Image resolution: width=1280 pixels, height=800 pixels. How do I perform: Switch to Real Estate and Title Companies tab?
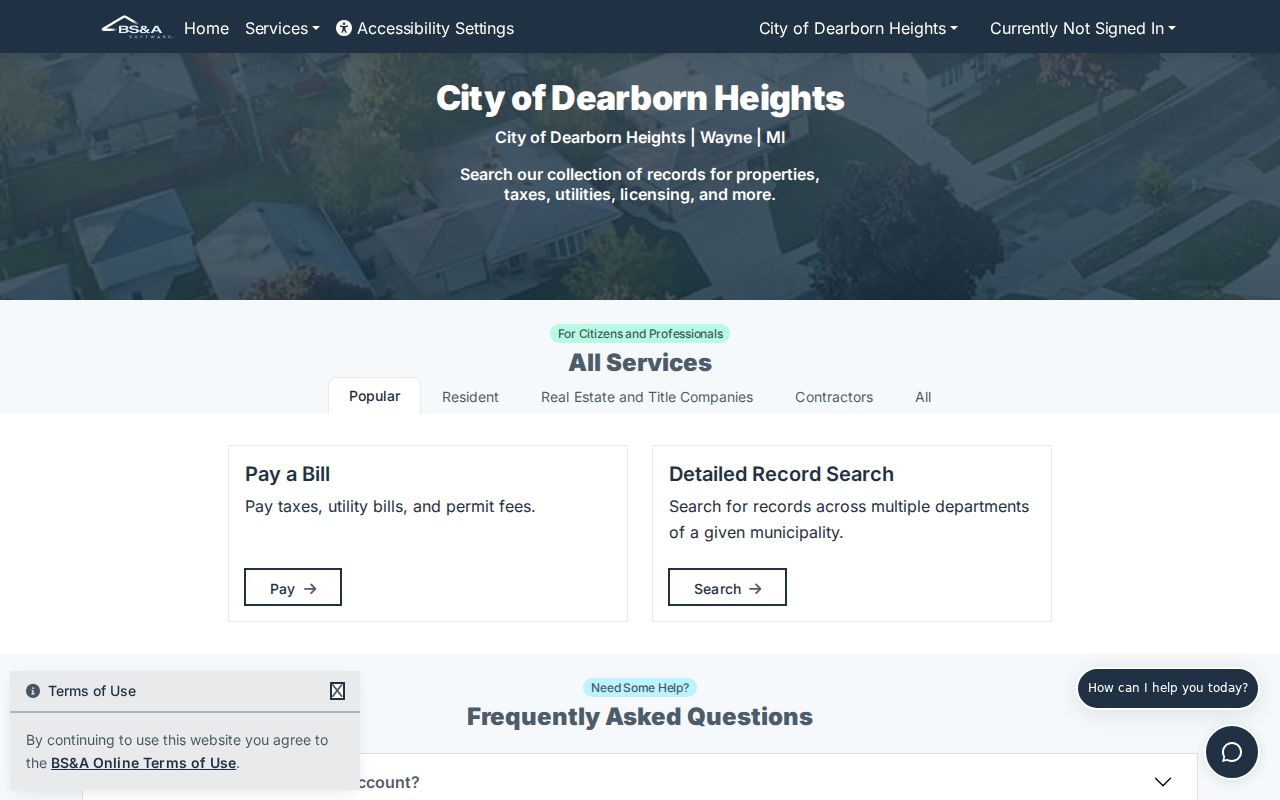point(647,397)
